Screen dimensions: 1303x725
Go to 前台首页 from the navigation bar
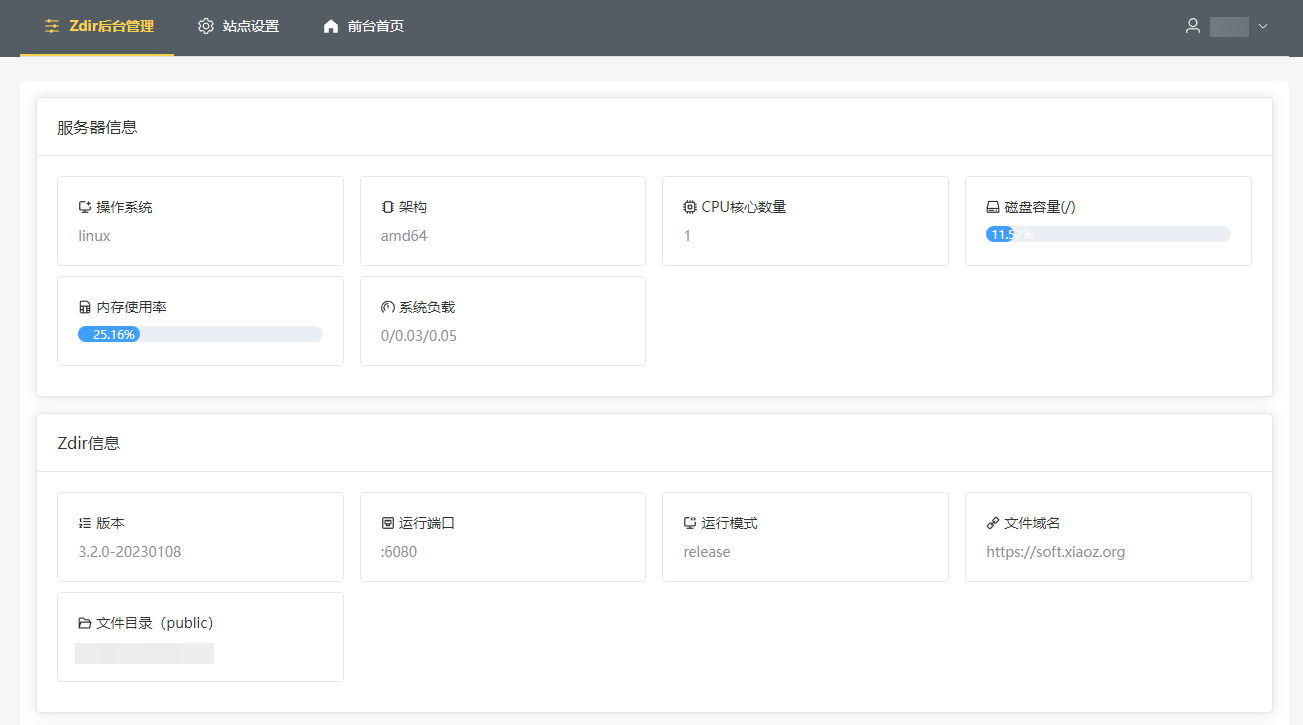[x=364, y=27]
